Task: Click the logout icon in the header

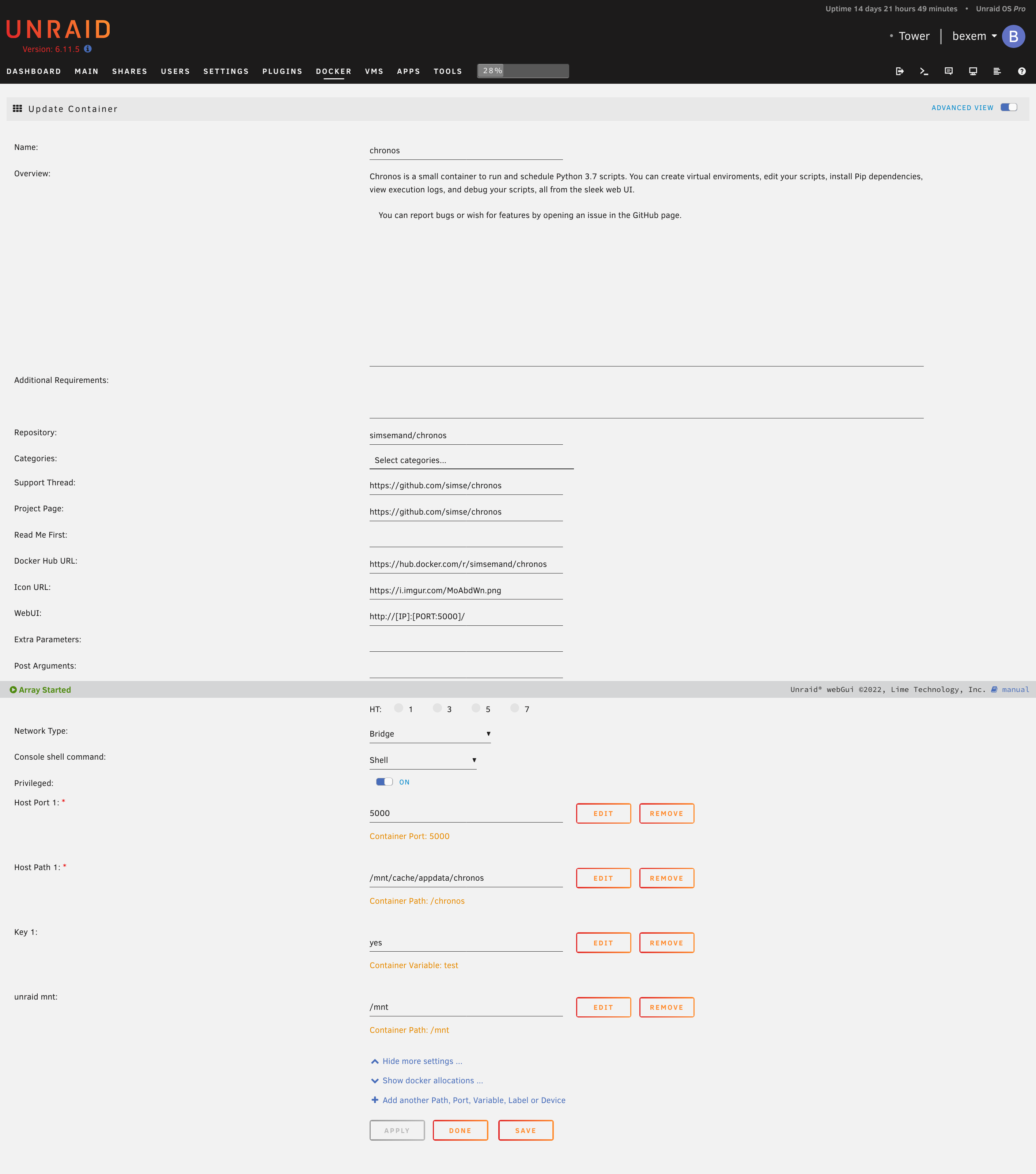Action: pyautogui.click(x=900, y=71)
